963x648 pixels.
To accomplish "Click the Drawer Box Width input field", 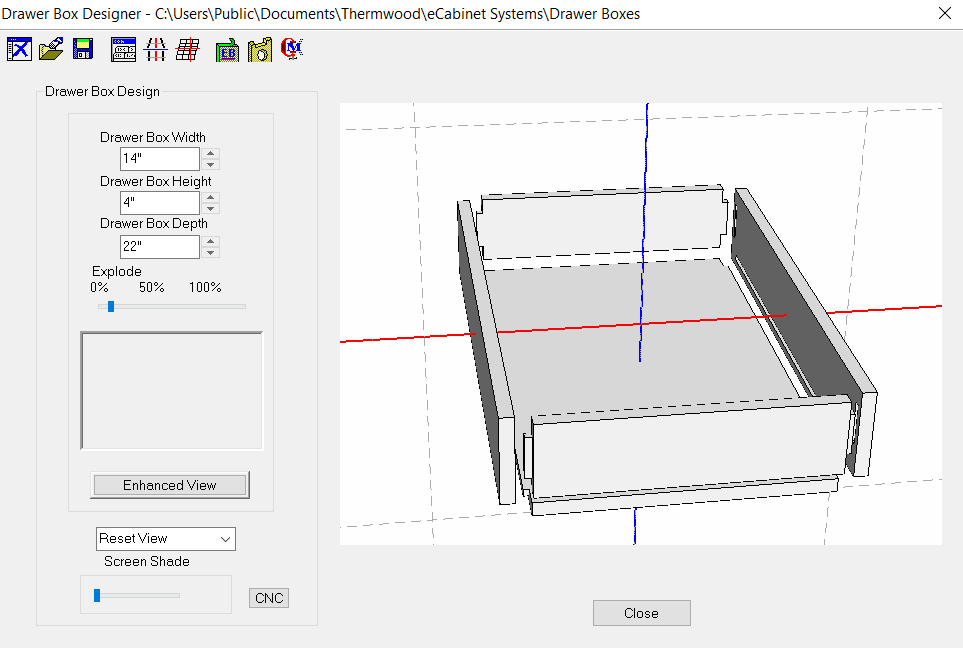I will coord(160,158).
